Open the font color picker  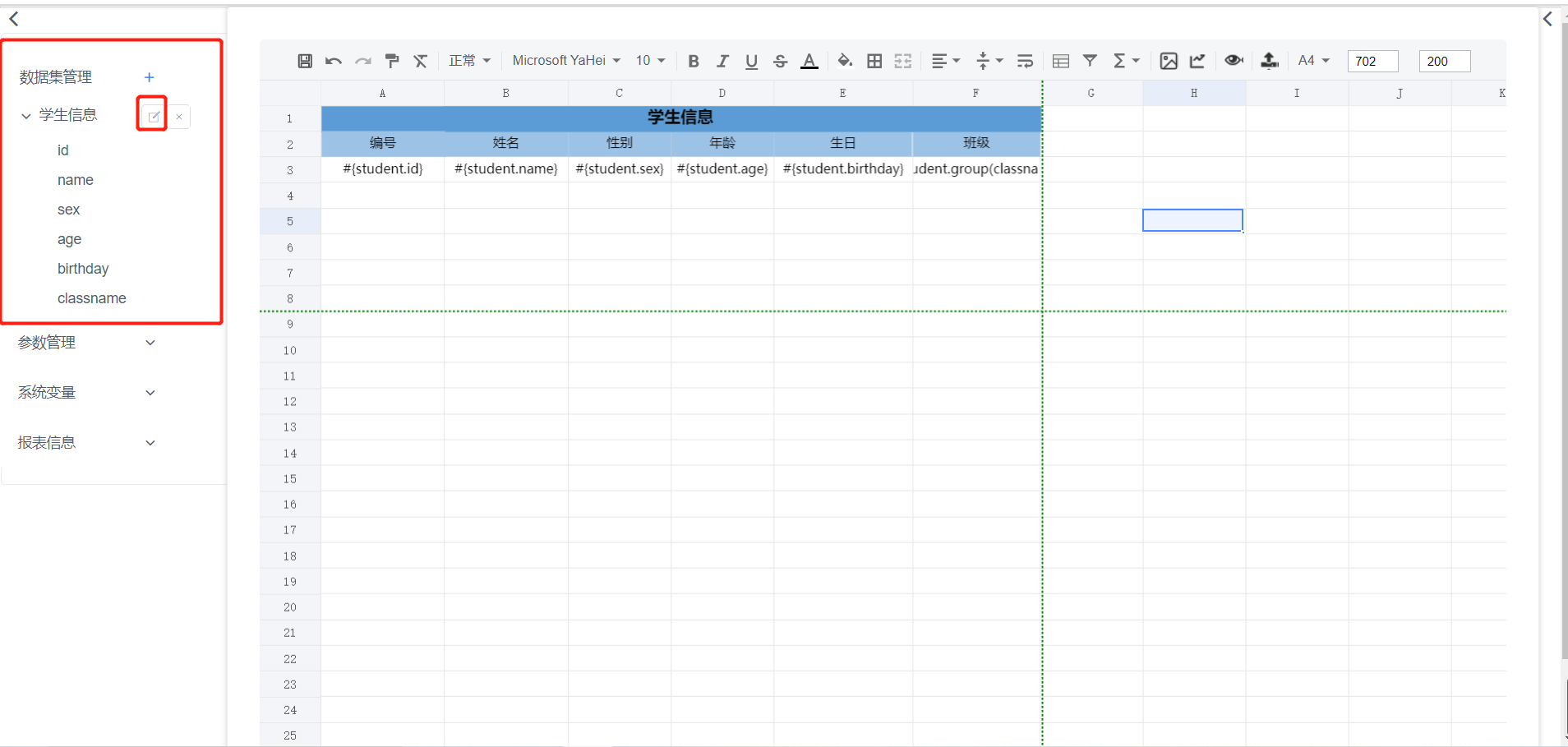coord(809,61)
